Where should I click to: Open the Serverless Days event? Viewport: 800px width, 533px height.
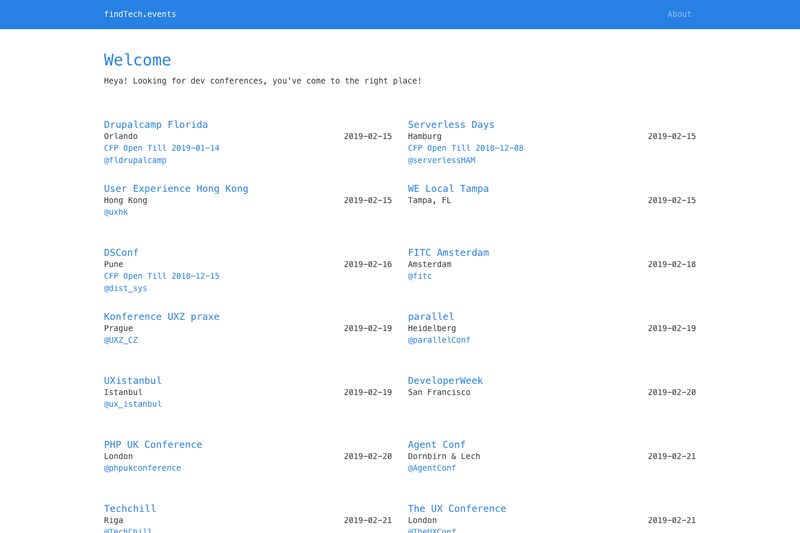click(451, 124)
